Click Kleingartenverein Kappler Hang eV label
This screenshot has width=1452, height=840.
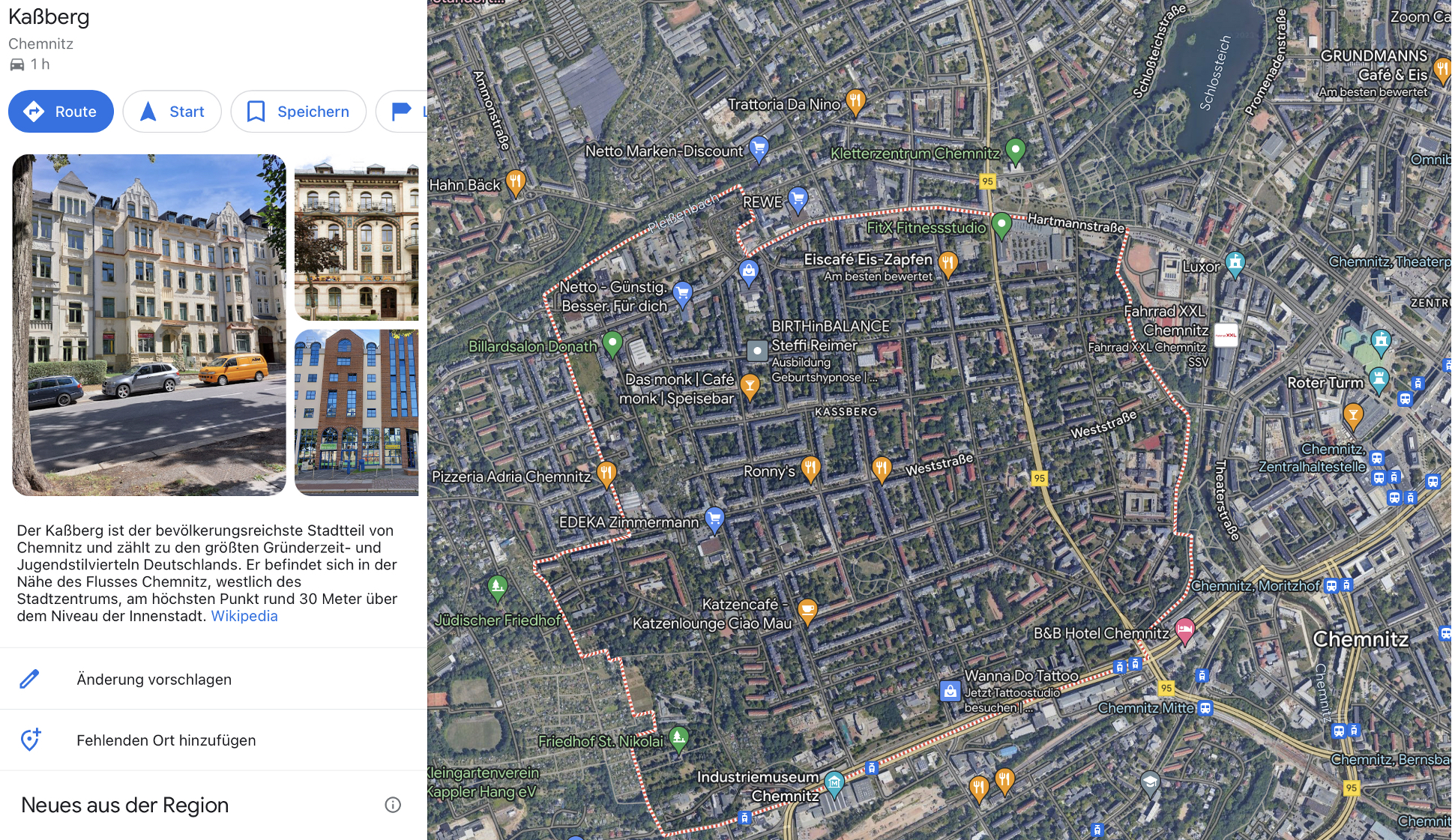click(484, 782)
